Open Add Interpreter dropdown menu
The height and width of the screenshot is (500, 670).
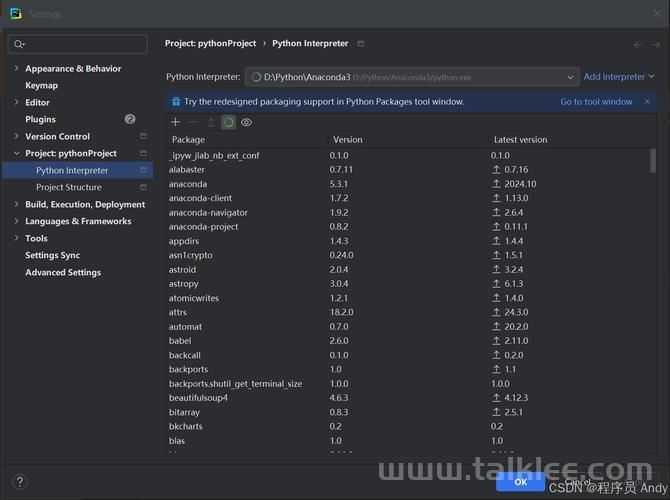pos(619,76)
